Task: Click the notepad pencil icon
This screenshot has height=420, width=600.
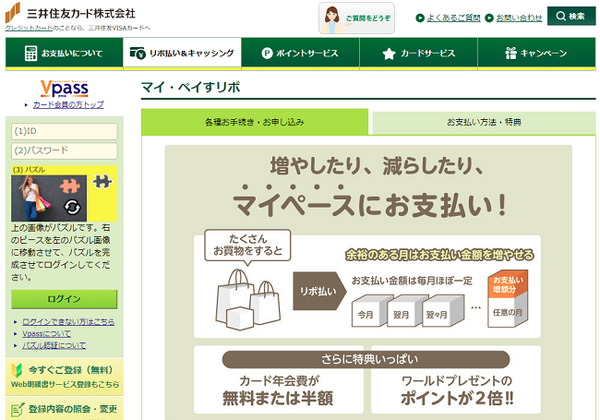Action: click(18, 409)
